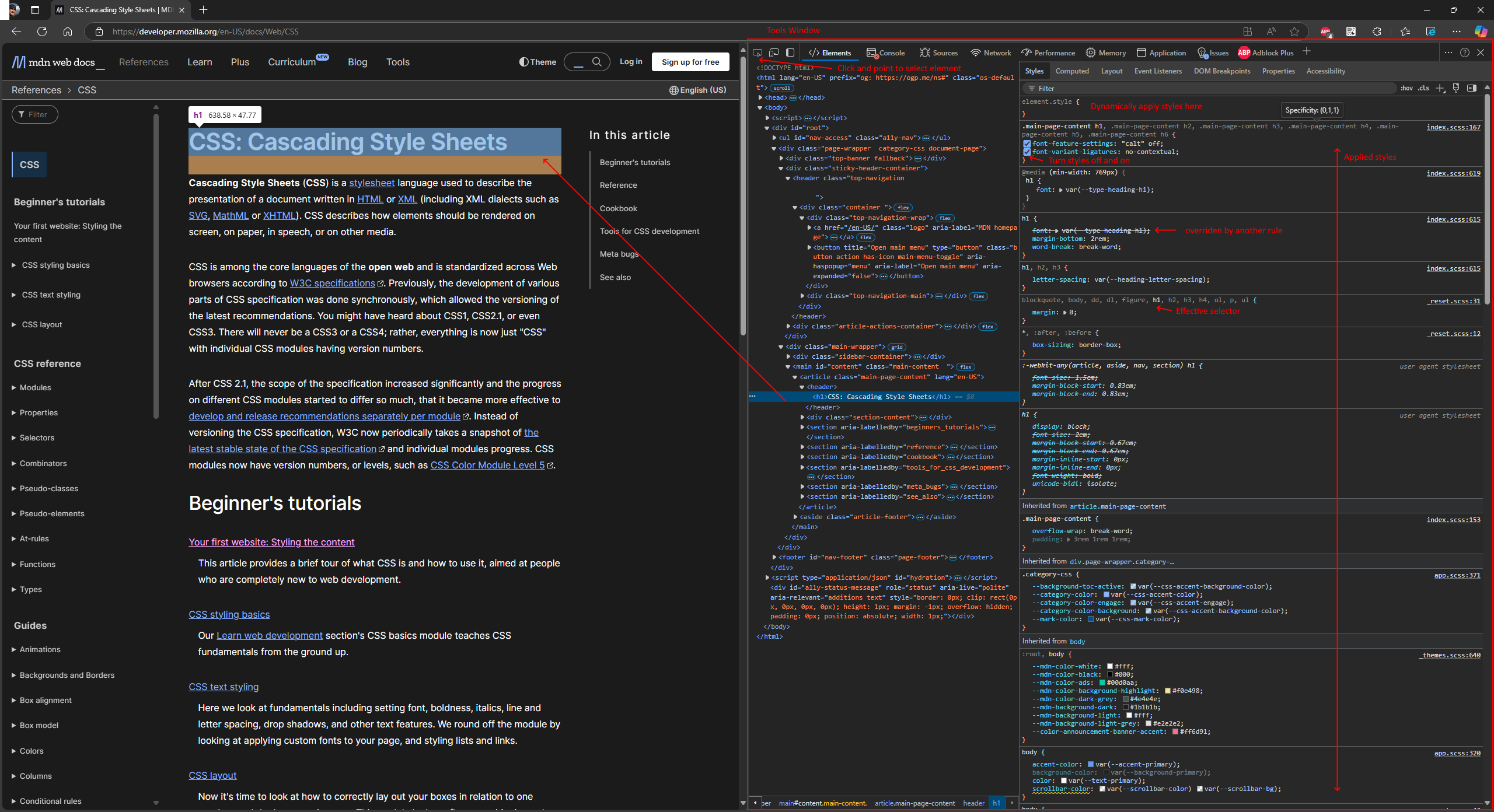Follow the W3C specifications link

(x=332, y=283)
